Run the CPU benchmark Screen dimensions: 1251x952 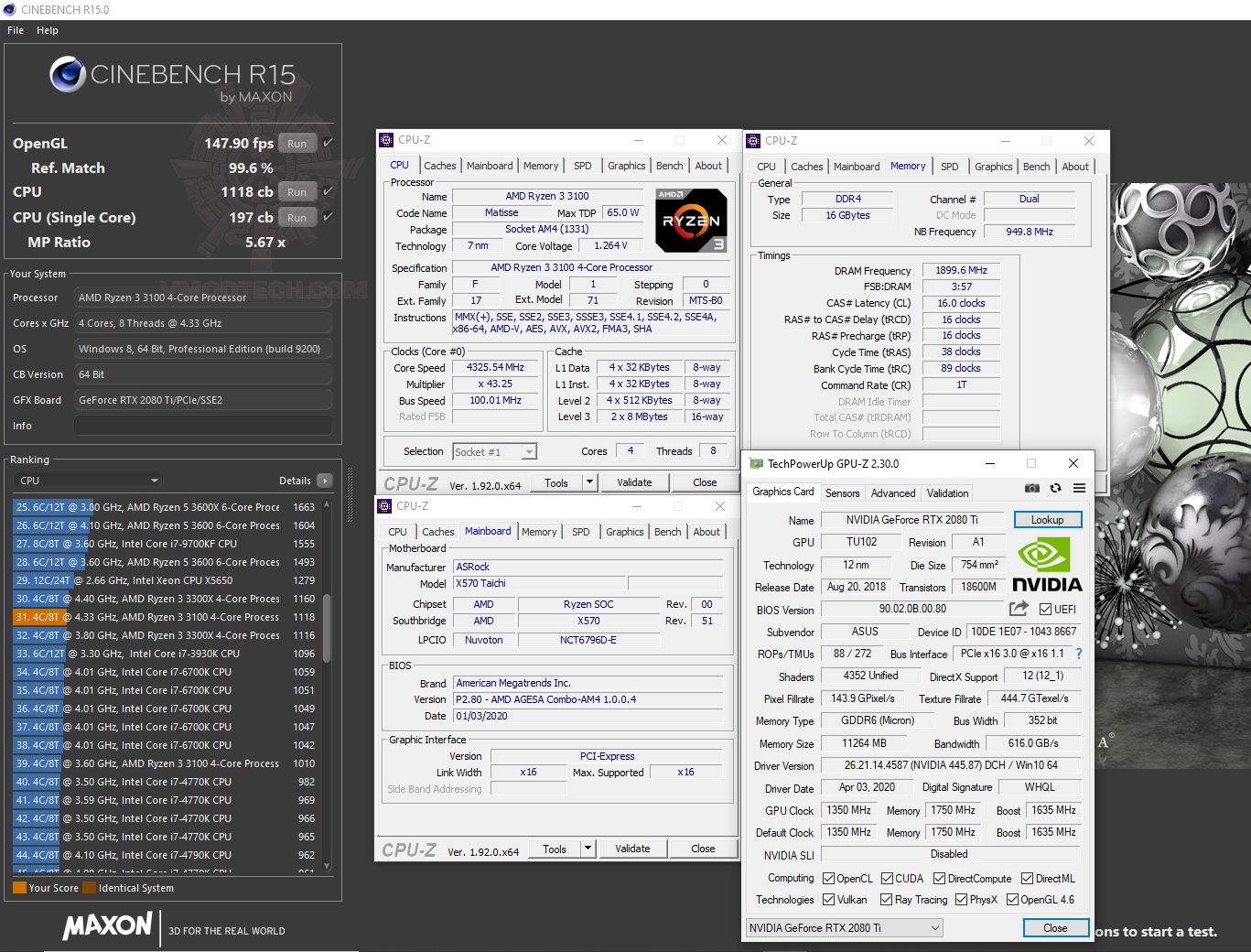point(297,191)
